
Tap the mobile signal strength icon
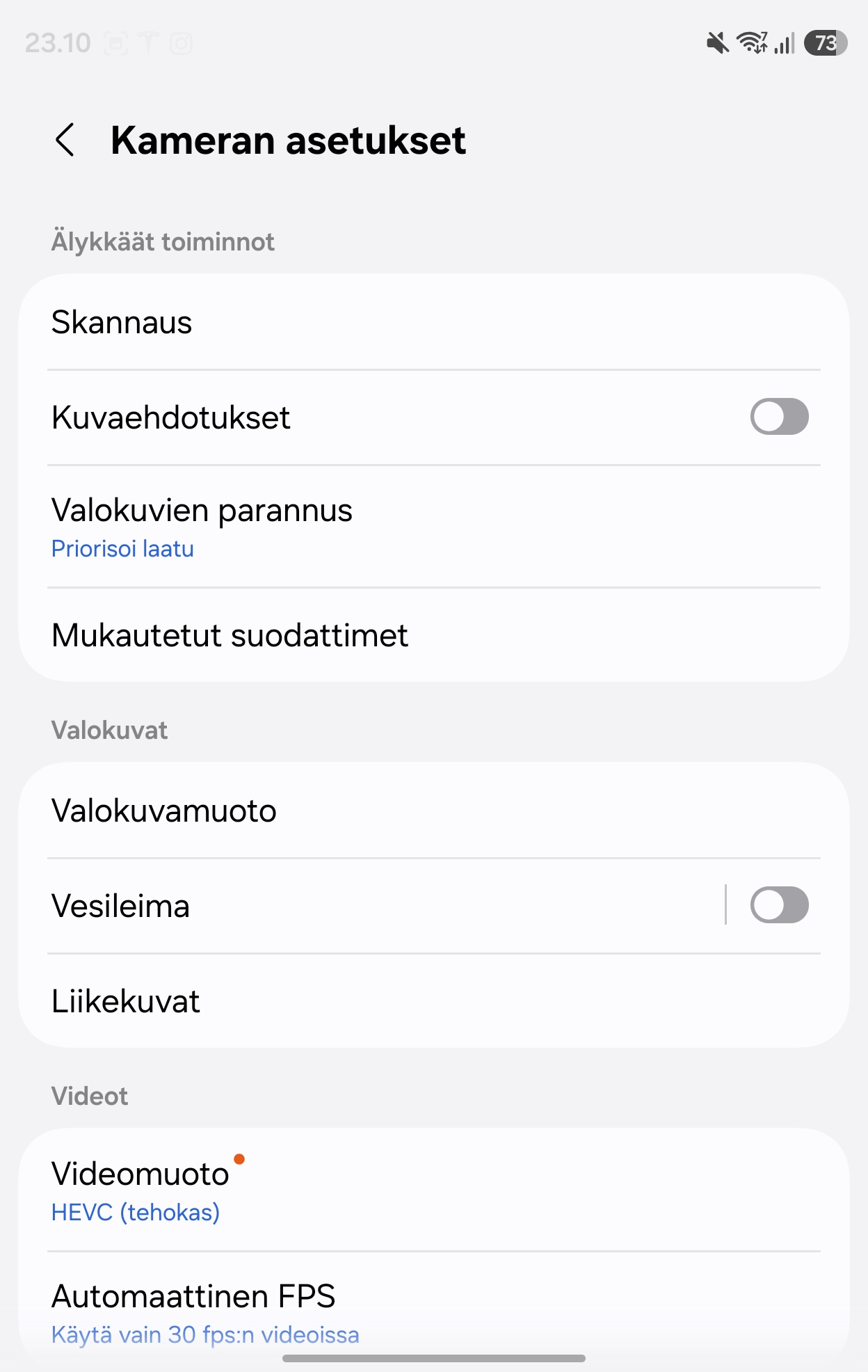(785, 44)
